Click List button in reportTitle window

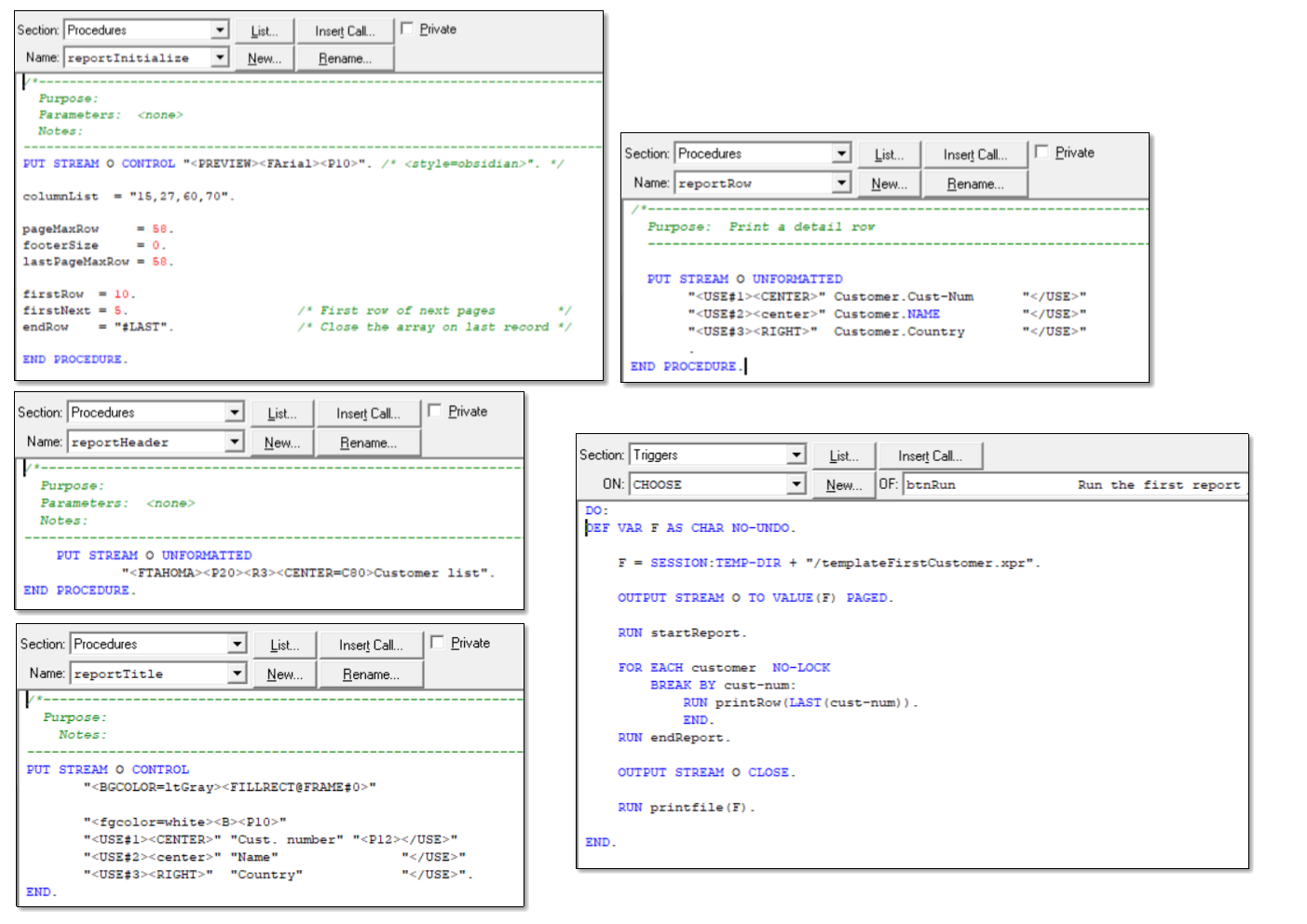pos(285,645)
